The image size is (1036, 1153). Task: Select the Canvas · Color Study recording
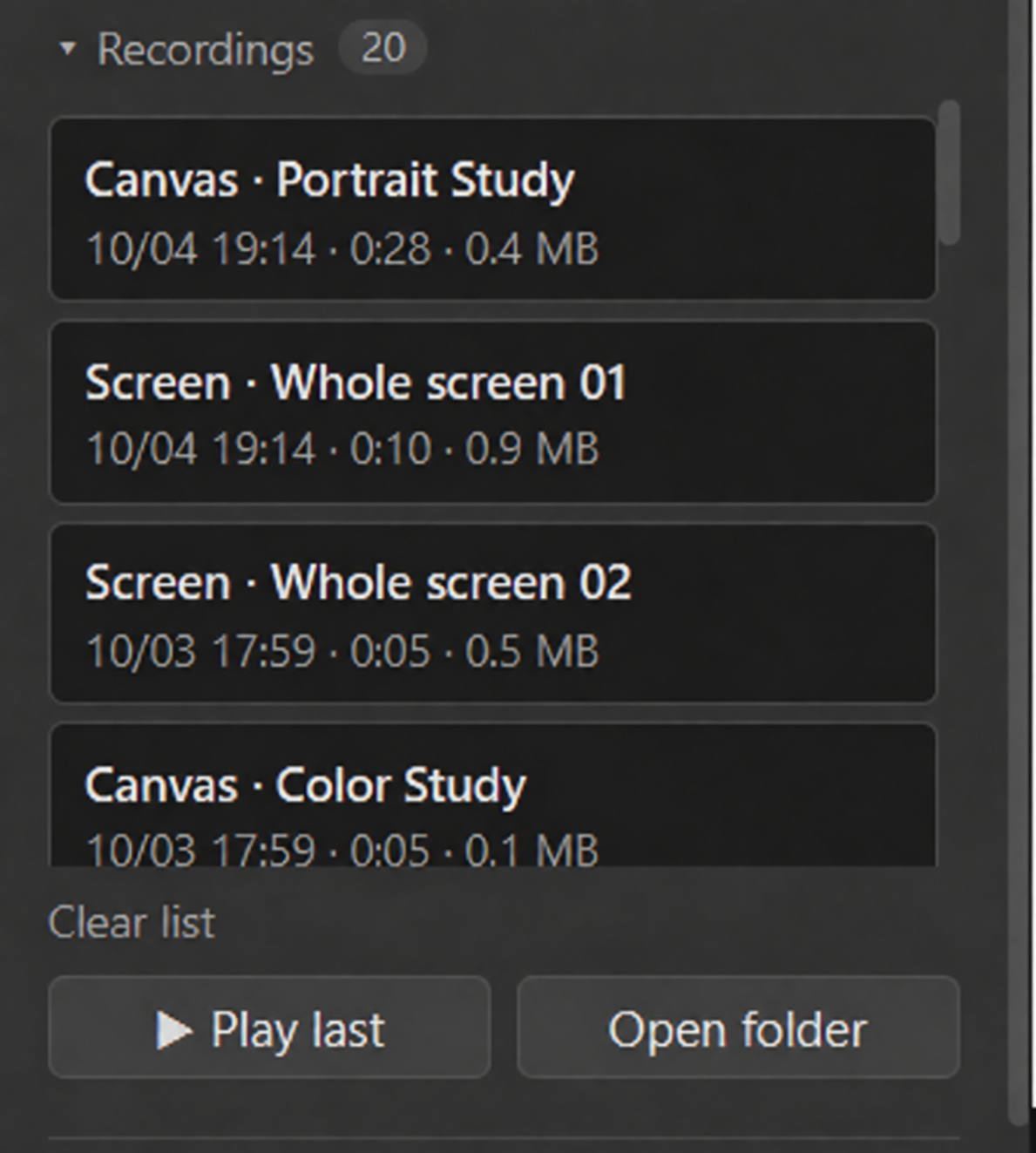pos(493,795)
